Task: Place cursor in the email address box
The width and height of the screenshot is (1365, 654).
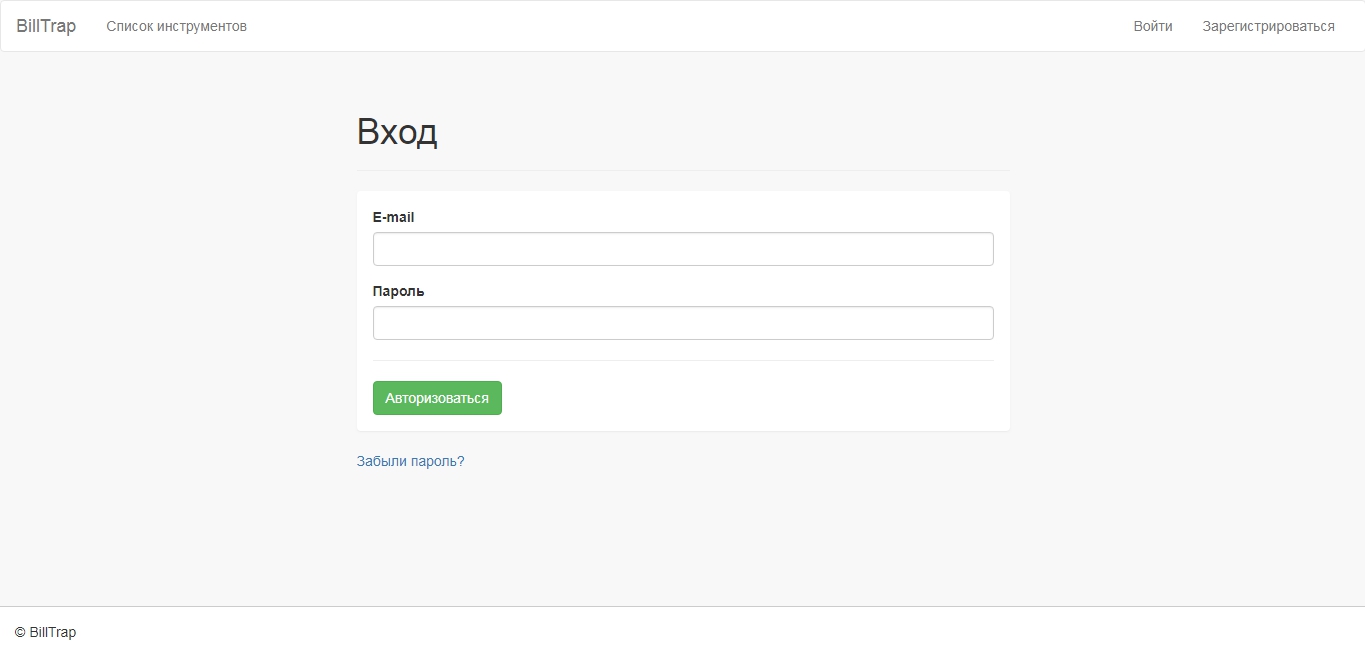Action: (683, 249)
